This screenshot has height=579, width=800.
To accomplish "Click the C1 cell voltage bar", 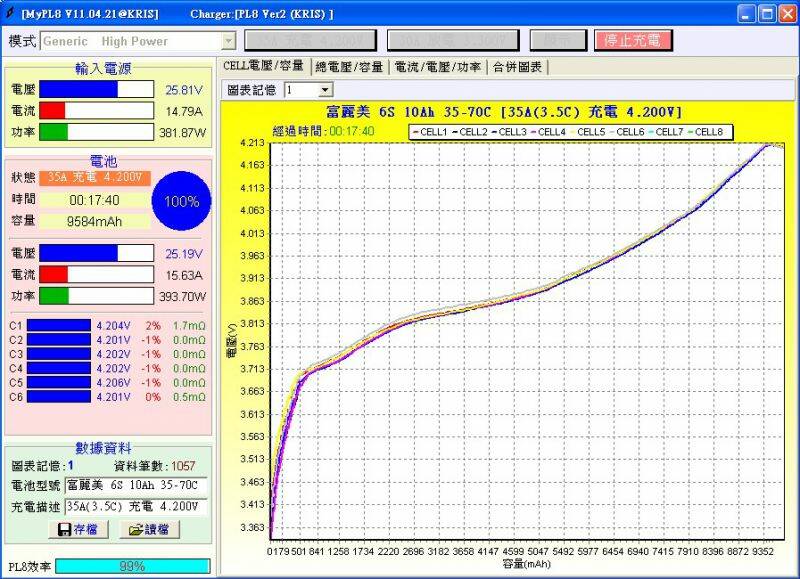I will point(59,325).
